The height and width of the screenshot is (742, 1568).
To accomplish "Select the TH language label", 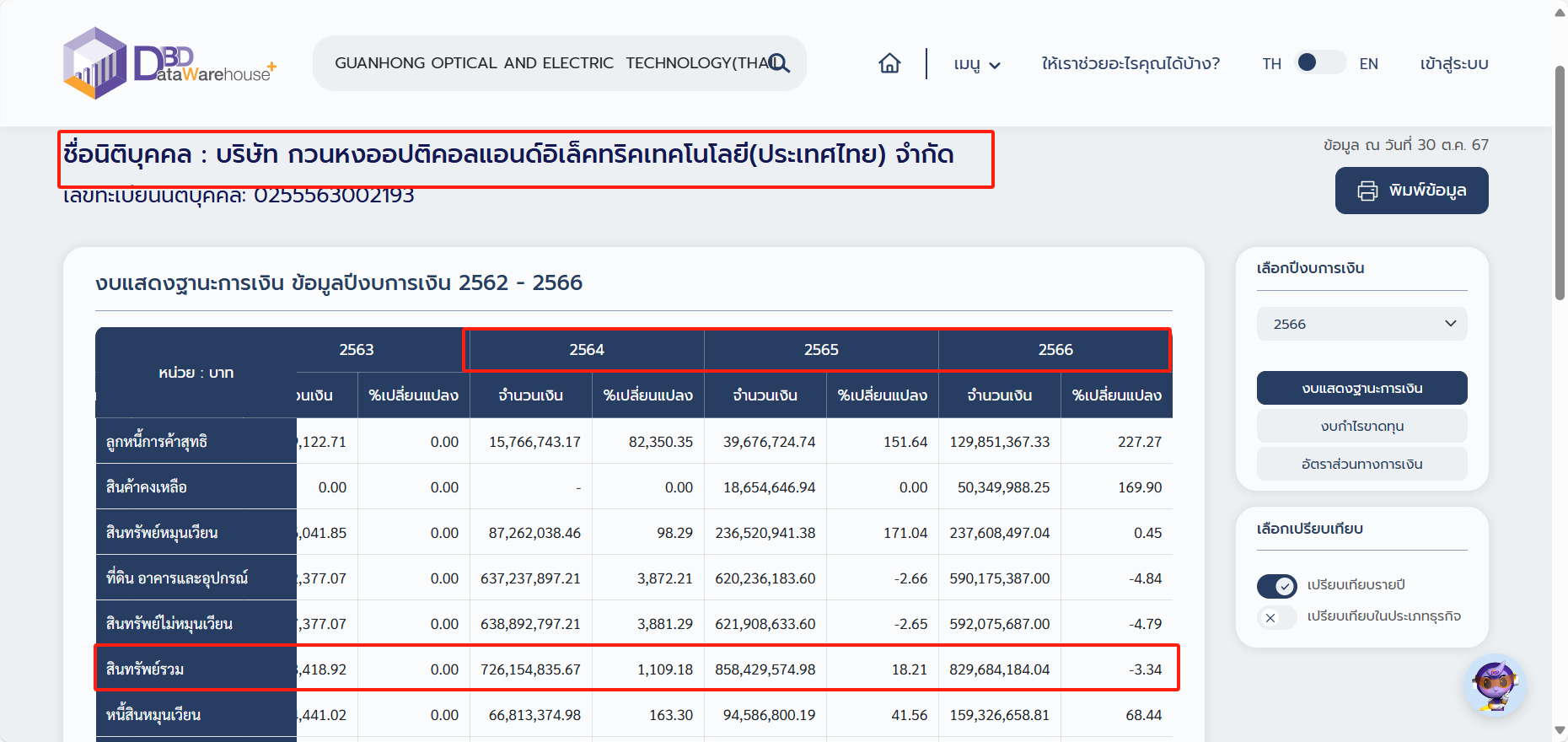I will click(1271, 64).
